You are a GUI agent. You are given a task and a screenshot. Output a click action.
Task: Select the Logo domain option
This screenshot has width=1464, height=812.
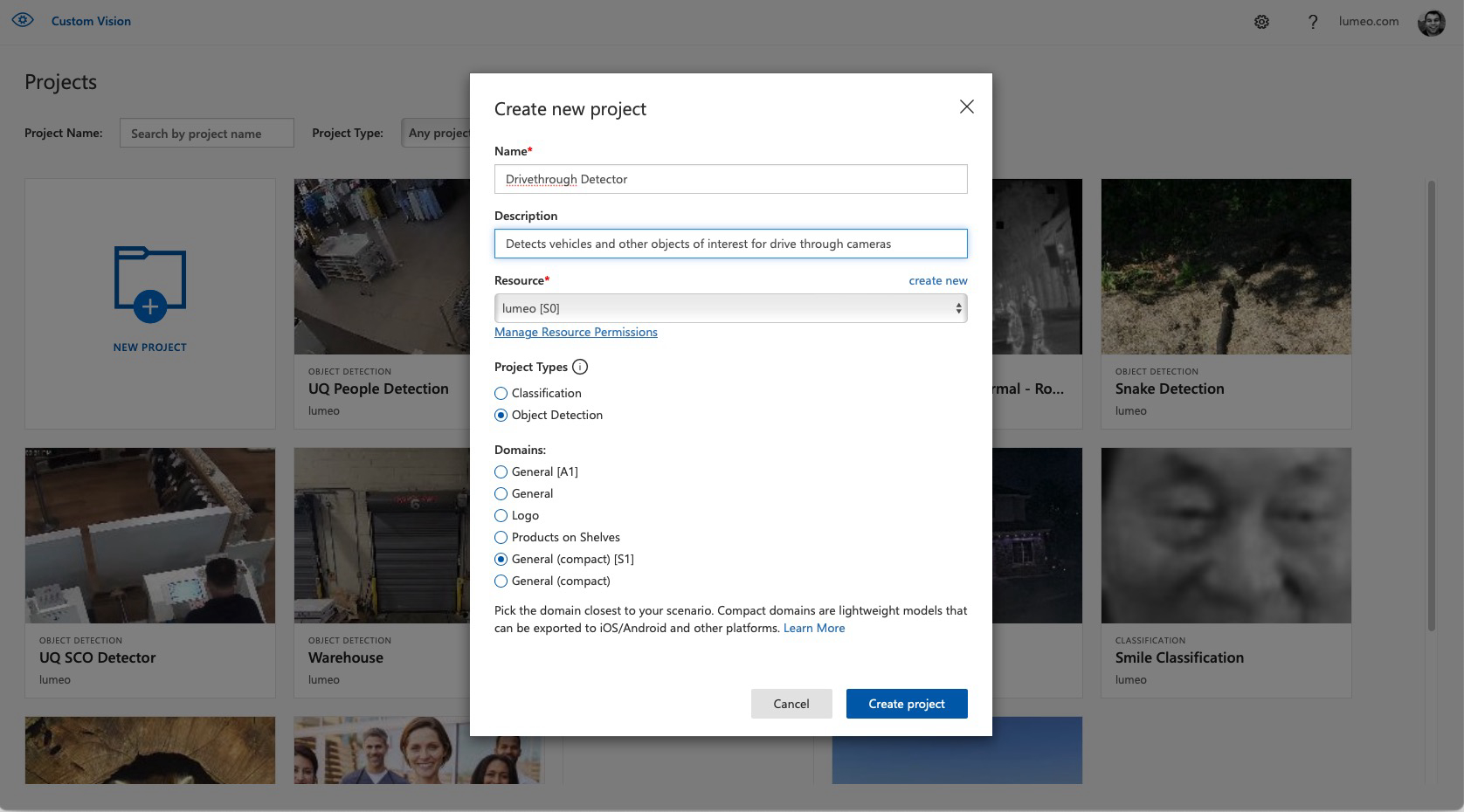501,516
